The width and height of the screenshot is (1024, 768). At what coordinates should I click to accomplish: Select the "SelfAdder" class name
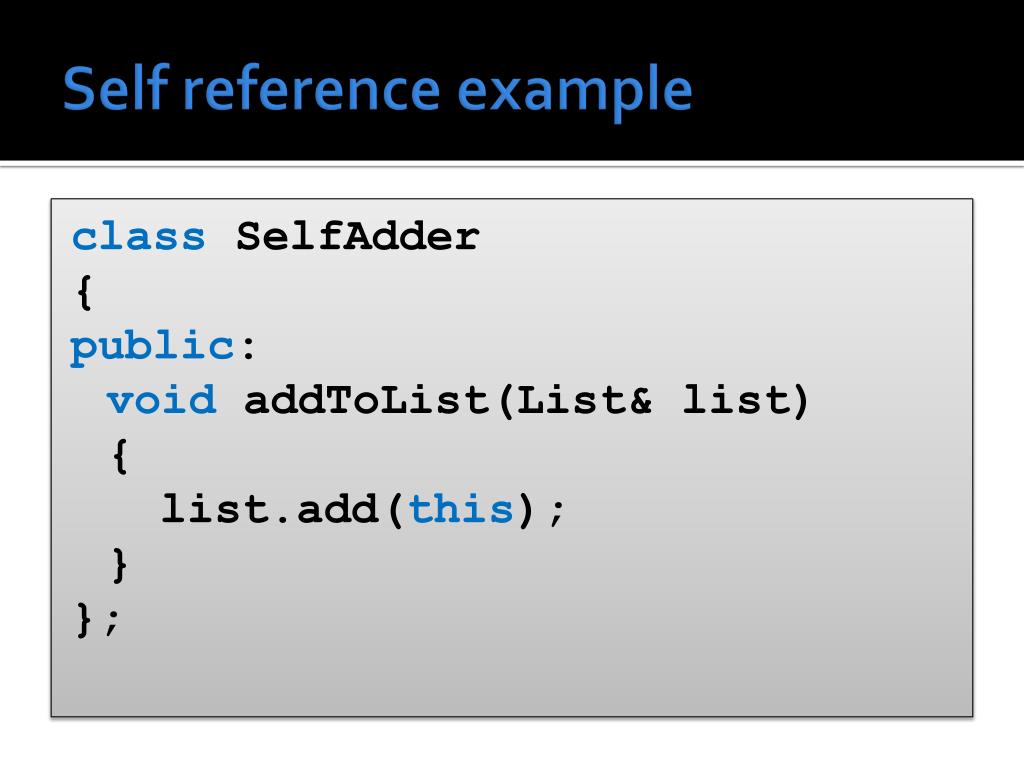(x=357, y=236)
